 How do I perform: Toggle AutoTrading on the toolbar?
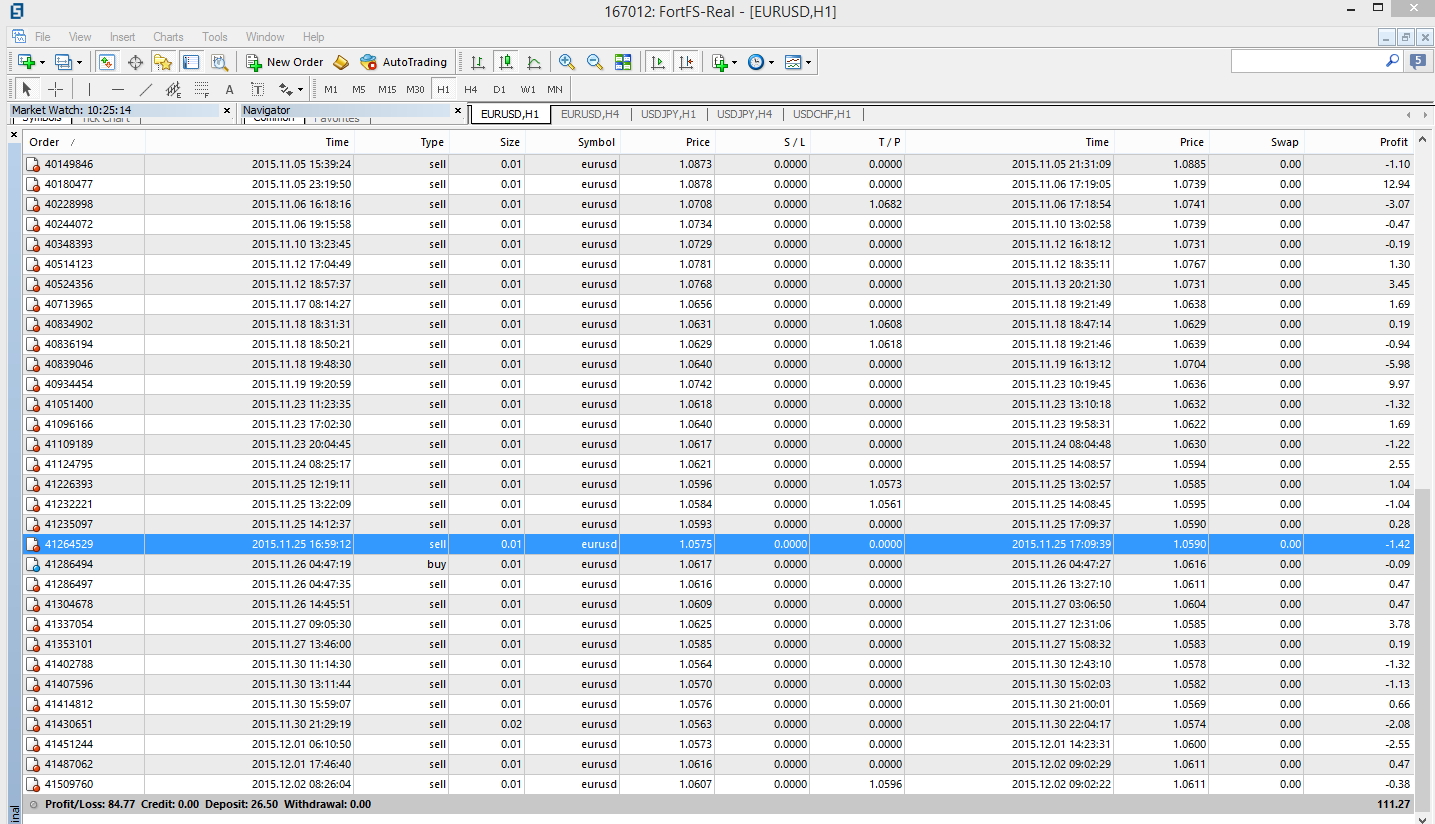404,62
